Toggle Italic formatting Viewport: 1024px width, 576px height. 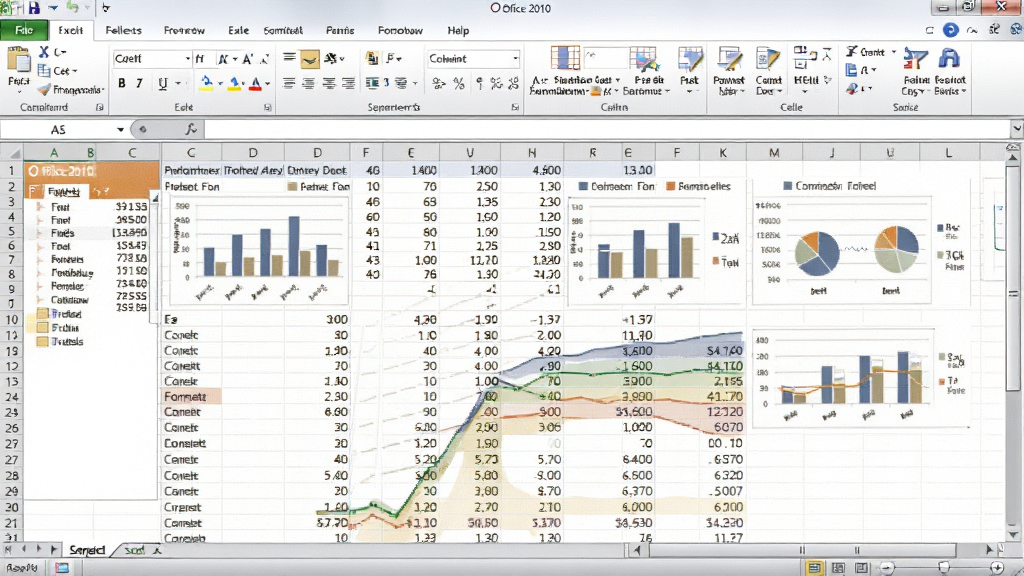coord(139,84)
